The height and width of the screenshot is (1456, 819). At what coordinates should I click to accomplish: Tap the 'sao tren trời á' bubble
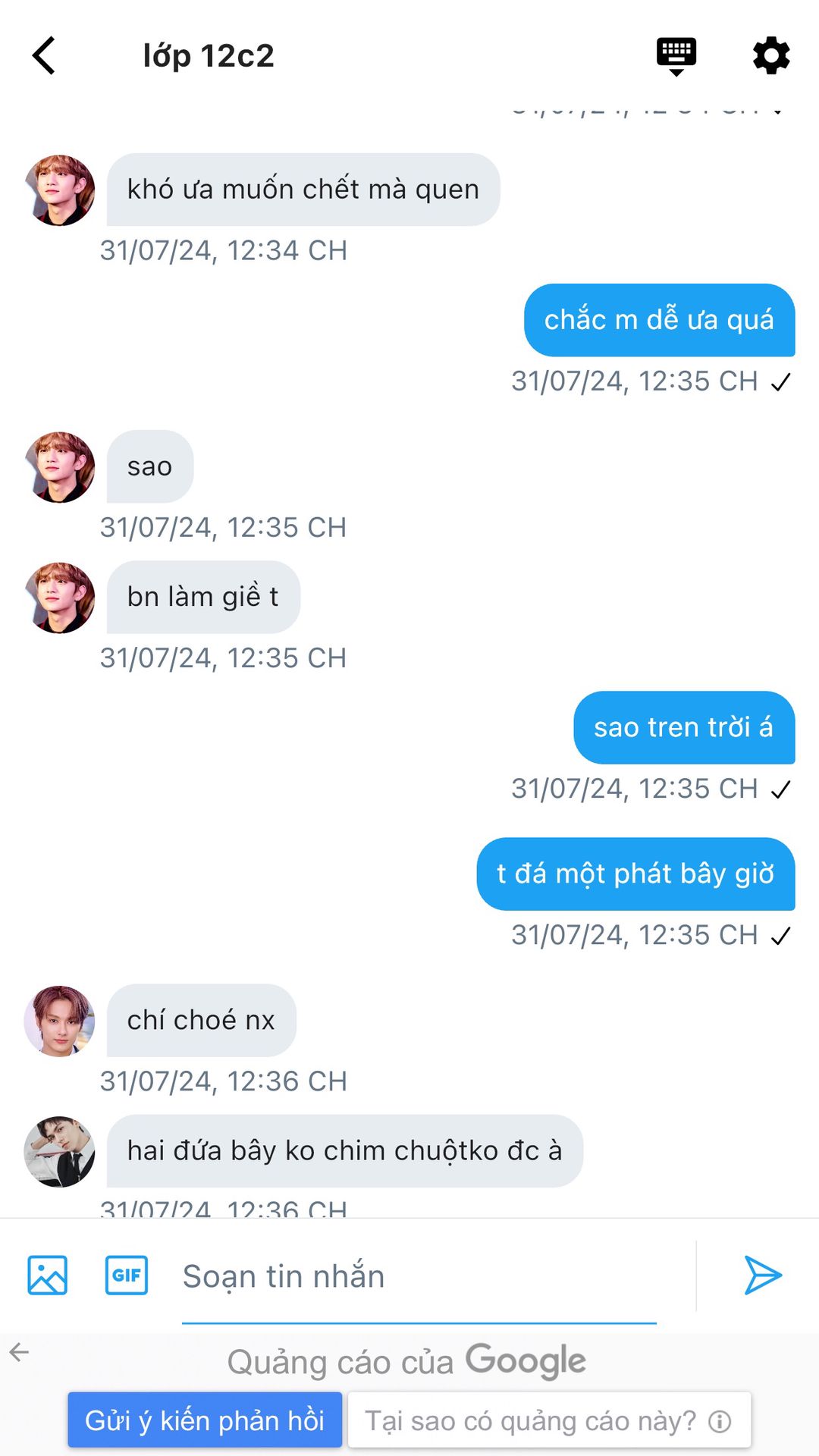[x=684, y=727]
